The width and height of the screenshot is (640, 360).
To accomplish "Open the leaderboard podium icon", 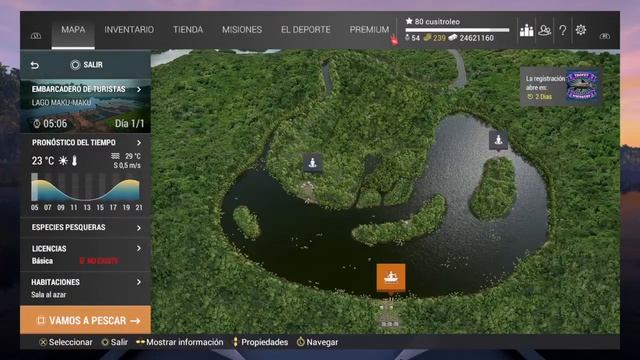I will coord(527,30).
